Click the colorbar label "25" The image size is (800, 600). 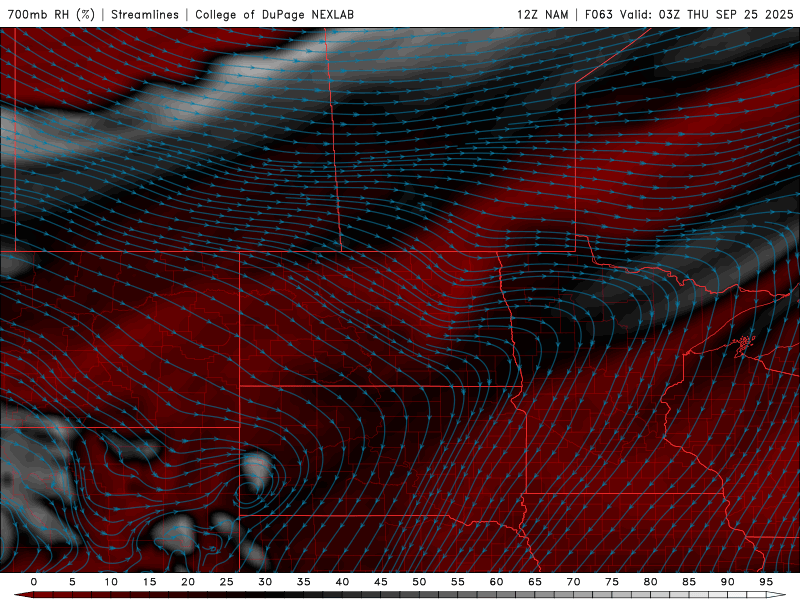click(227, 582)
